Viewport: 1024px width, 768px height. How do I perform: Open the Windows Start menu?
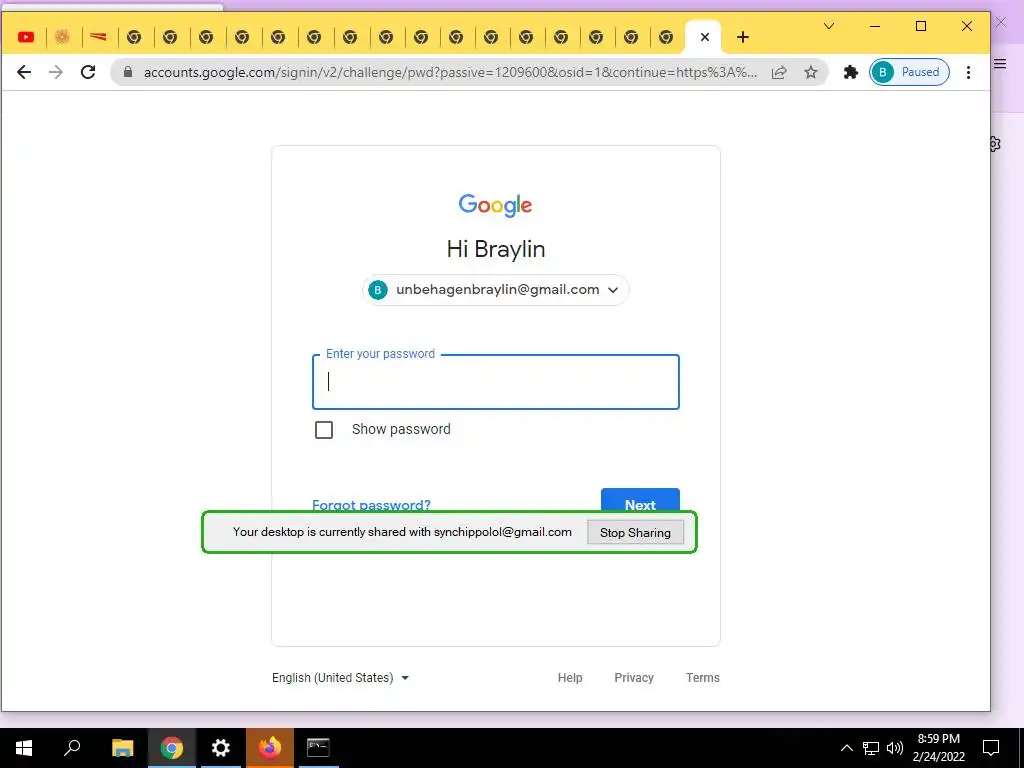[24, 748]
